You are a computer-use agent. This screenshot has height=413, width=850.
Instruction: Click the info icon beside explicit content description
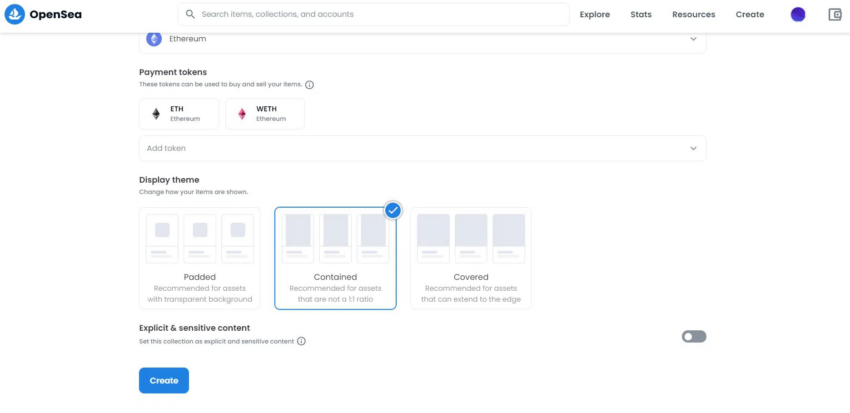pyautogui.click(x=301, y=341)
